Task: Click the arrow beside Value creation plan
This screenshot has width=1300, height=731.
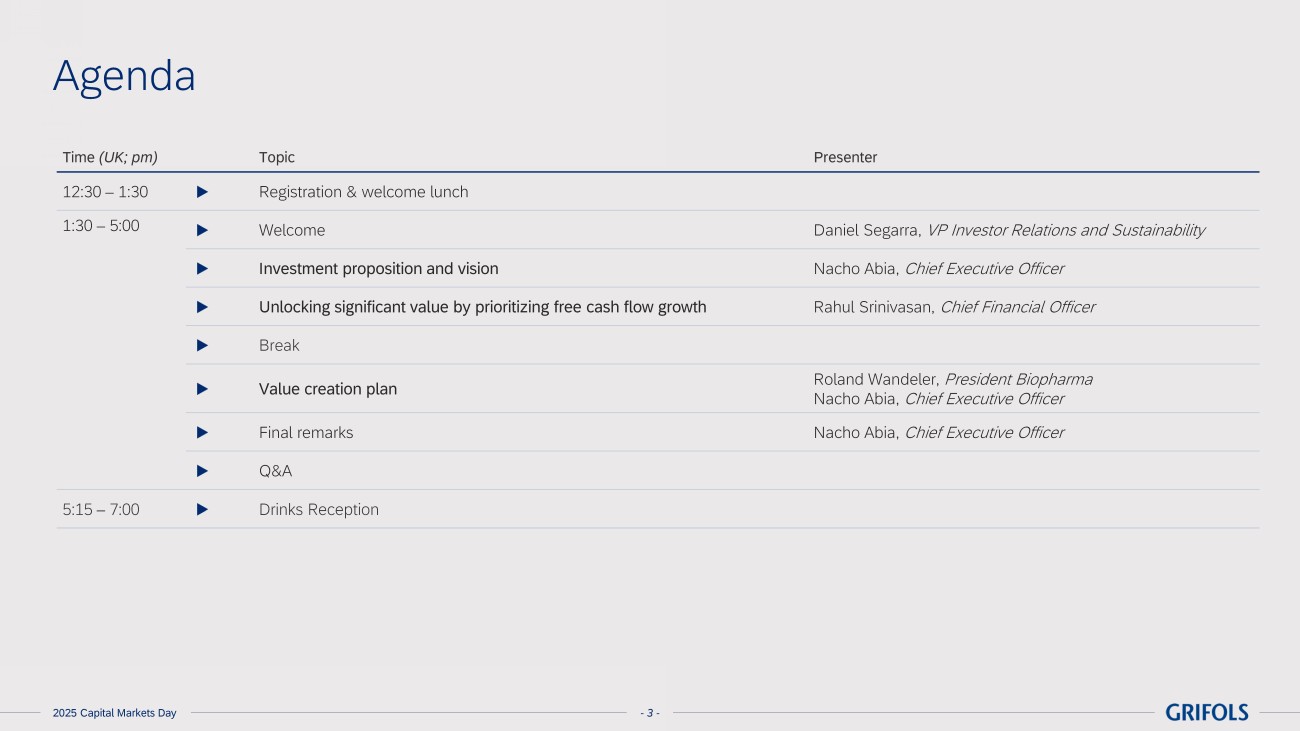Action: [x=202, y=389]
